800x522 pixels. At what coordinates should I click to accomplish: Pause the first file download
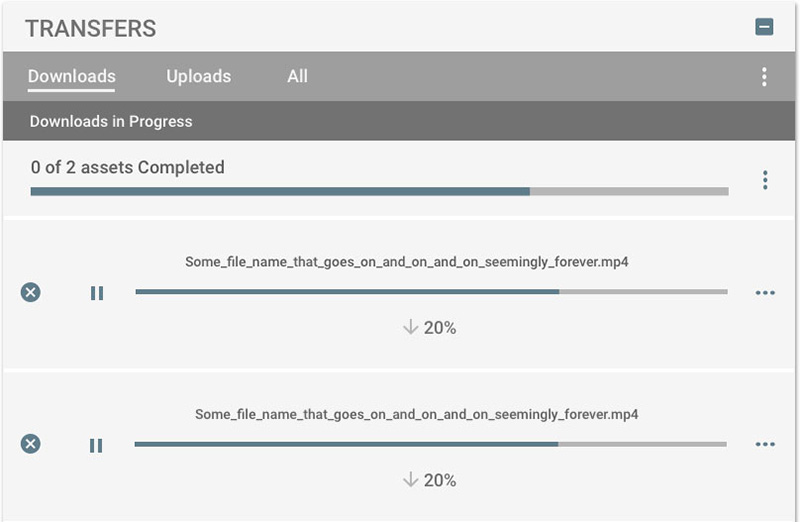pos(97,293)
